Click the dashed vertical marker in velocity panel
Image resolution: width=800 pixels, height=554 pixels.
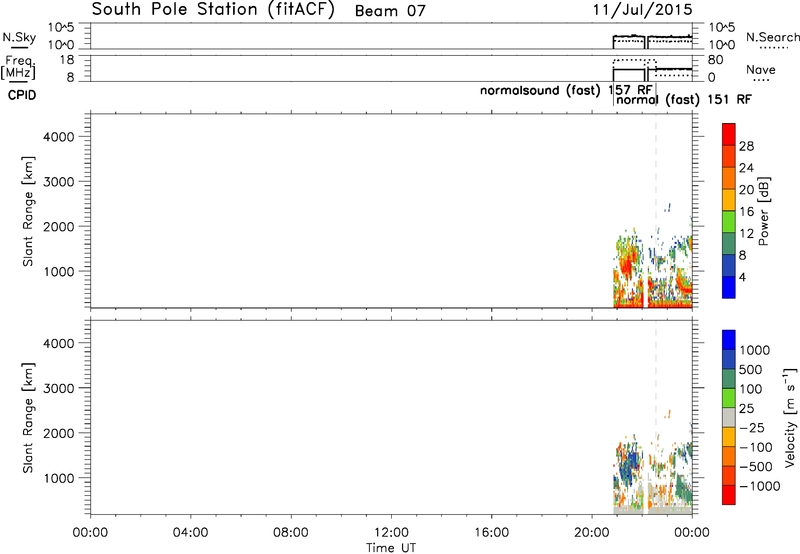point(656,417)
